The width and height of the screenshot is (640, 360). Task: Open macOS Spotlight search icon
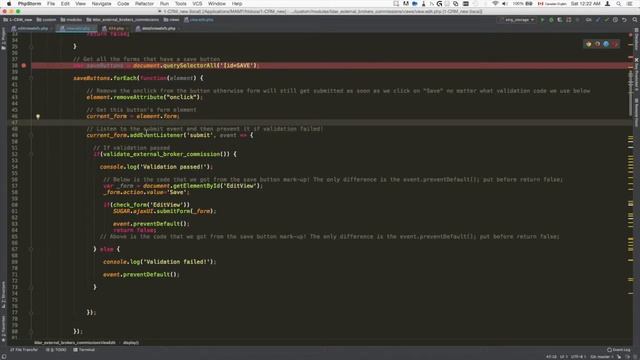[619, 4]
